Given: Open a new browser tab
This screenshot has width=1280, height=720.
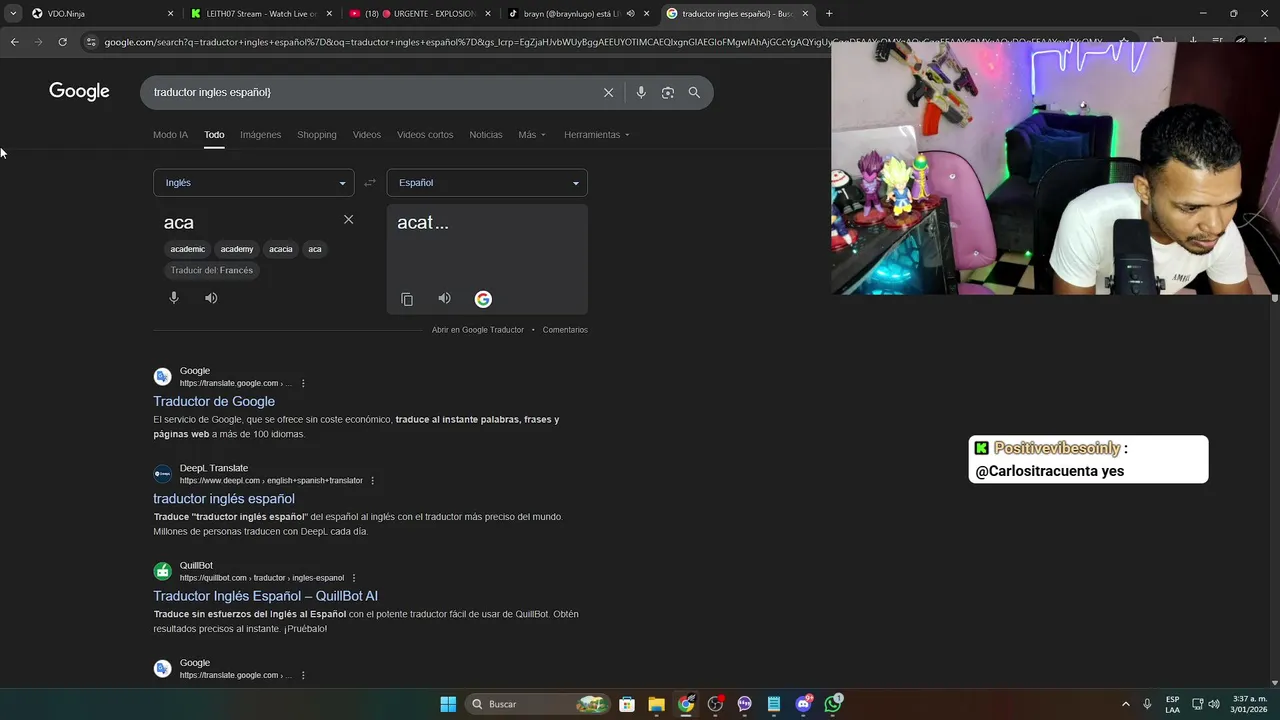Looking at the screenshot, I should click(829, 14).
